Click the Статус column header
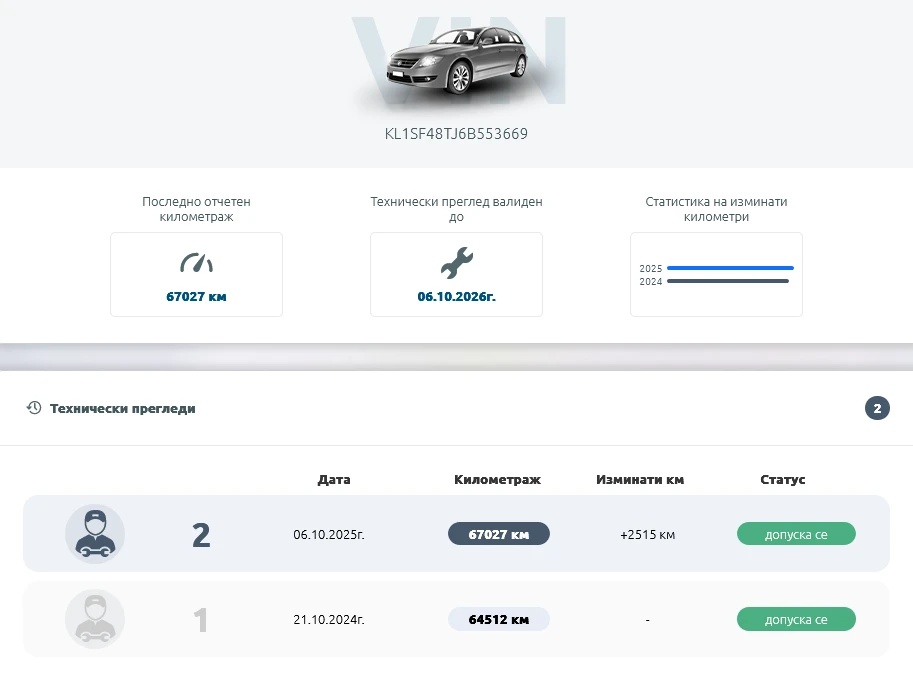 [x=783, y=479]
